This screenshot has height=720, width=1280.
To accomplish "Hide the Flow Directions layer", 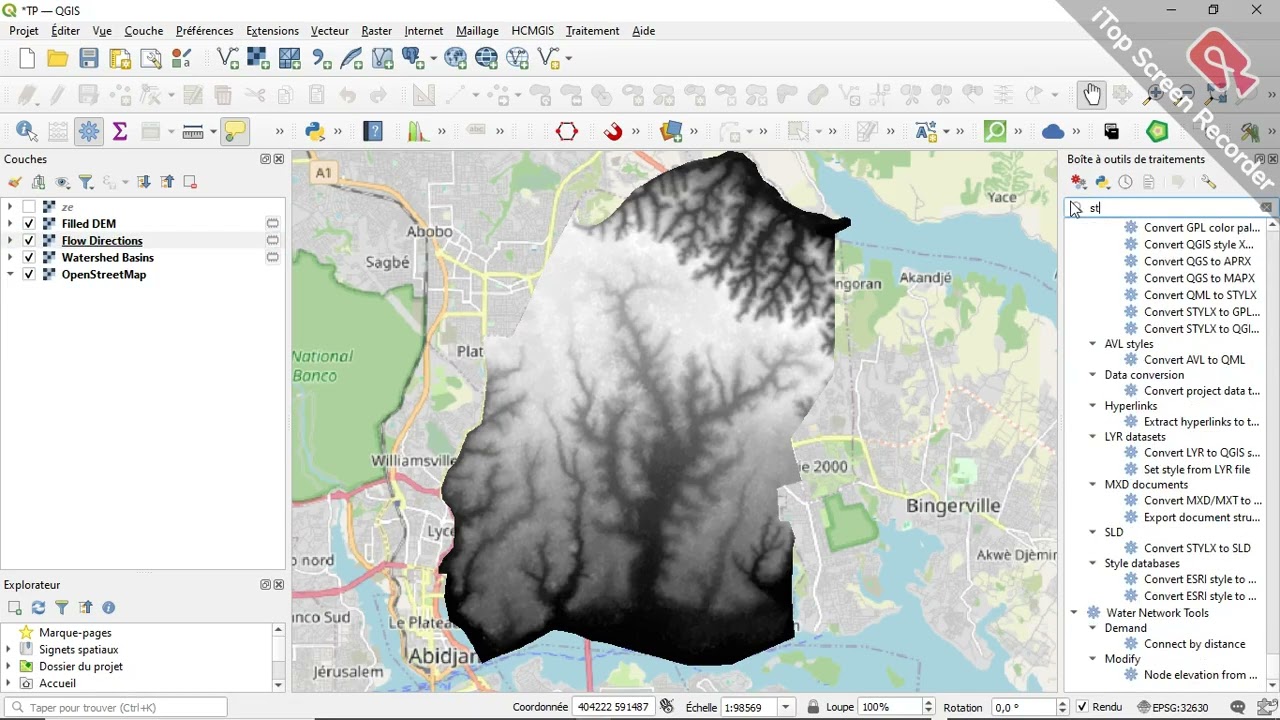I will pyautogui.click(x=29, y=241).
